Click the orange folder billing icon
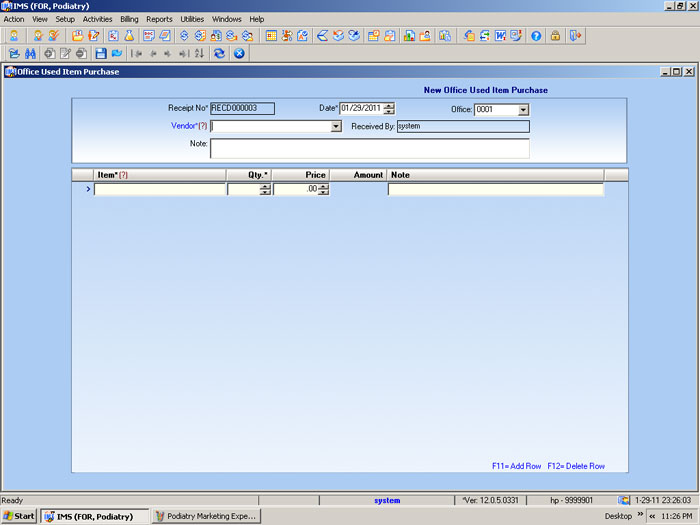700x525 pixels. (77, 36)
